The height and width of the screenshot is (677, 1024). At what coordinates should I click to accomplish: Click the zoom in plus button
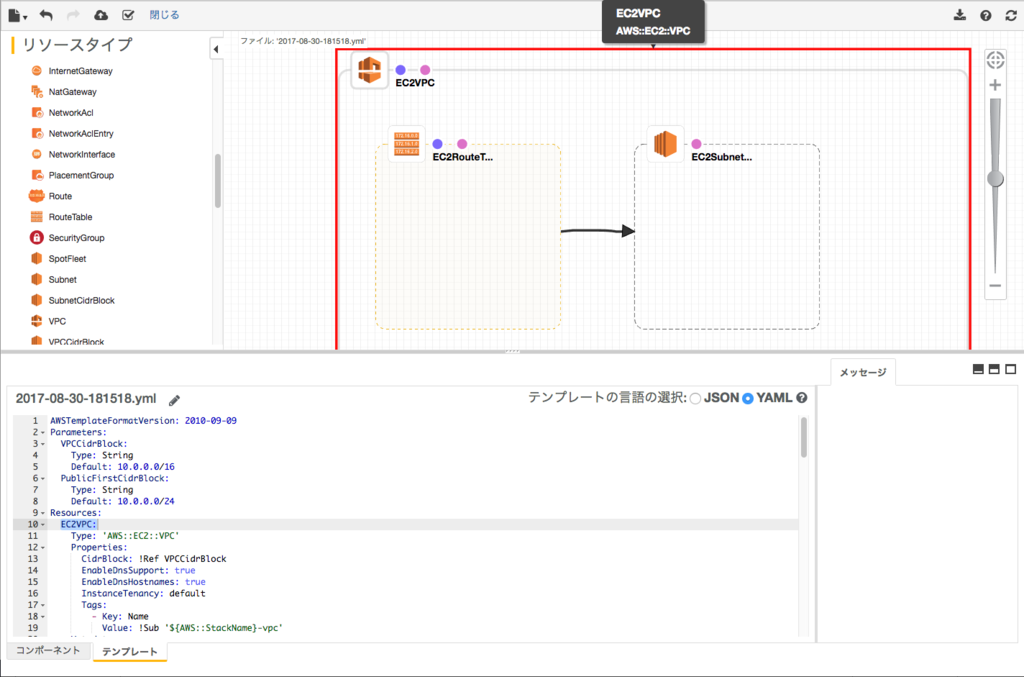(x=995, y=85)
